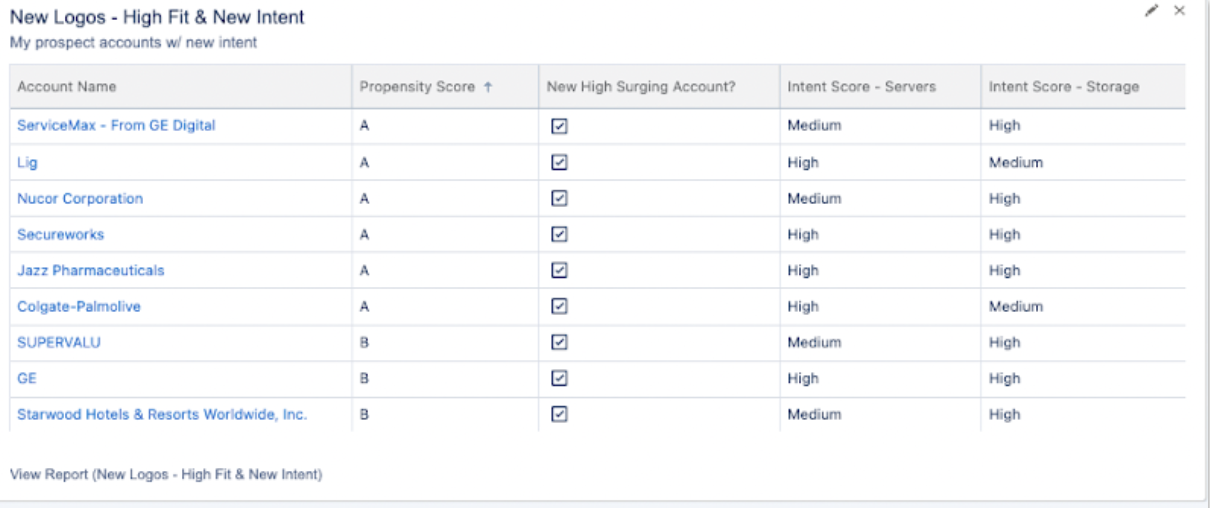Screen dimensions: 1210x508
Task: Click Colgate-Palmolive Storage intent 'Medium' cell
Action: pos(1083,306)
